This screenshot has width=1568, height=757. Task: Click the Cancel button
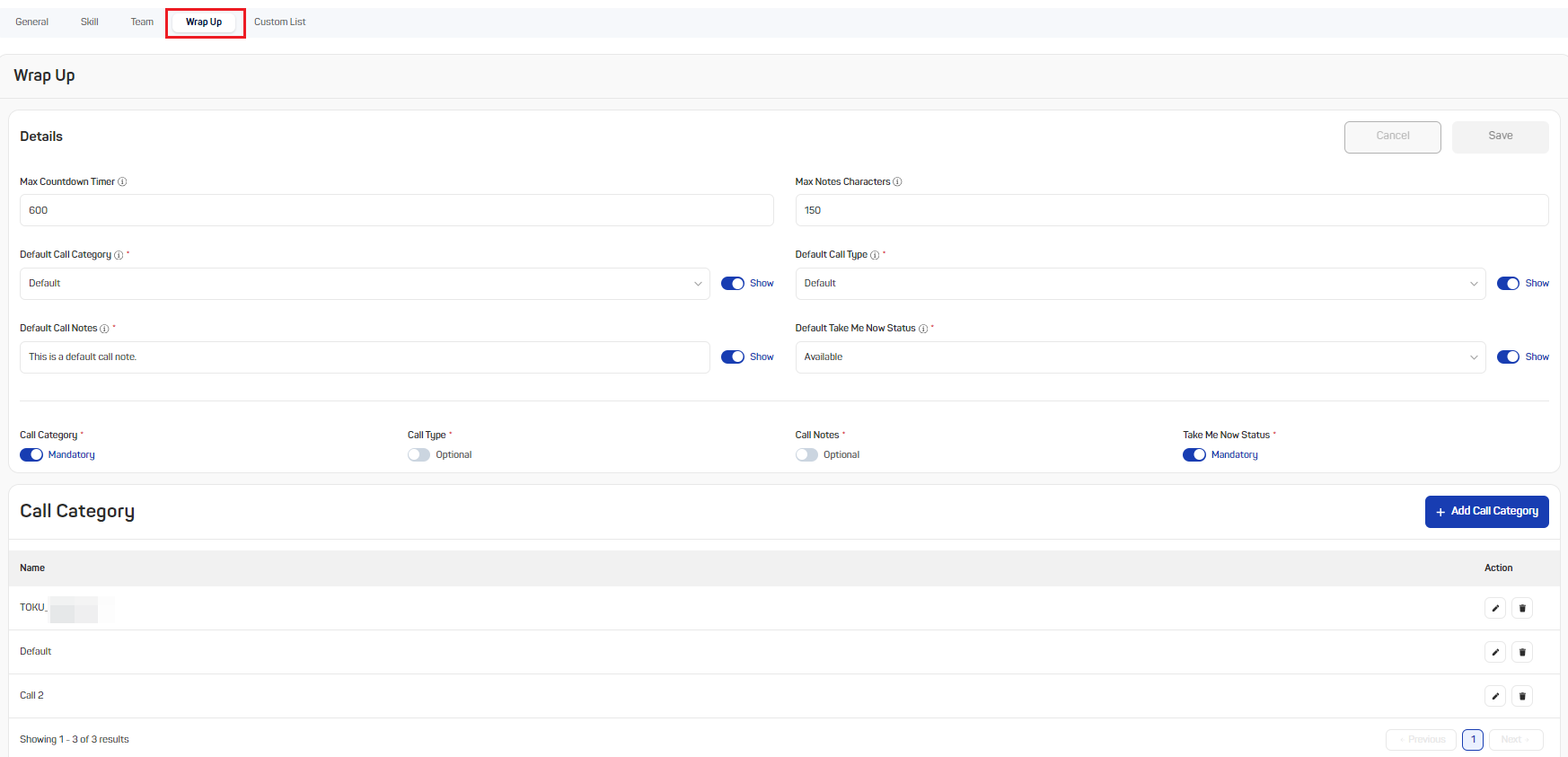pos(1393,137)
